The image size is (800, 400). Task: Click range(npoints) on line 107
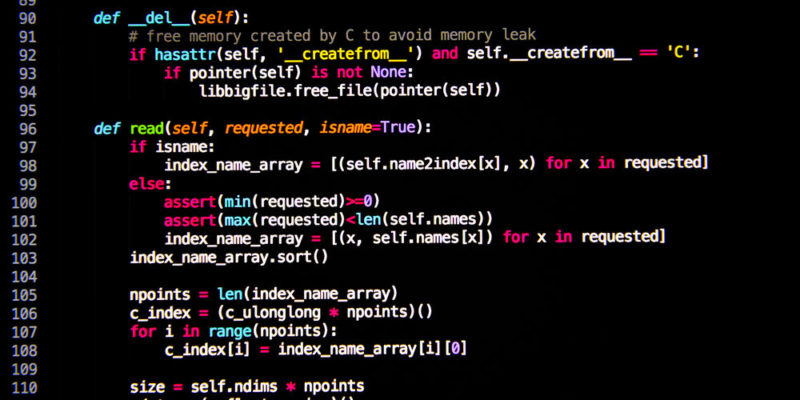pyautogui.click(x=268, y=331)
